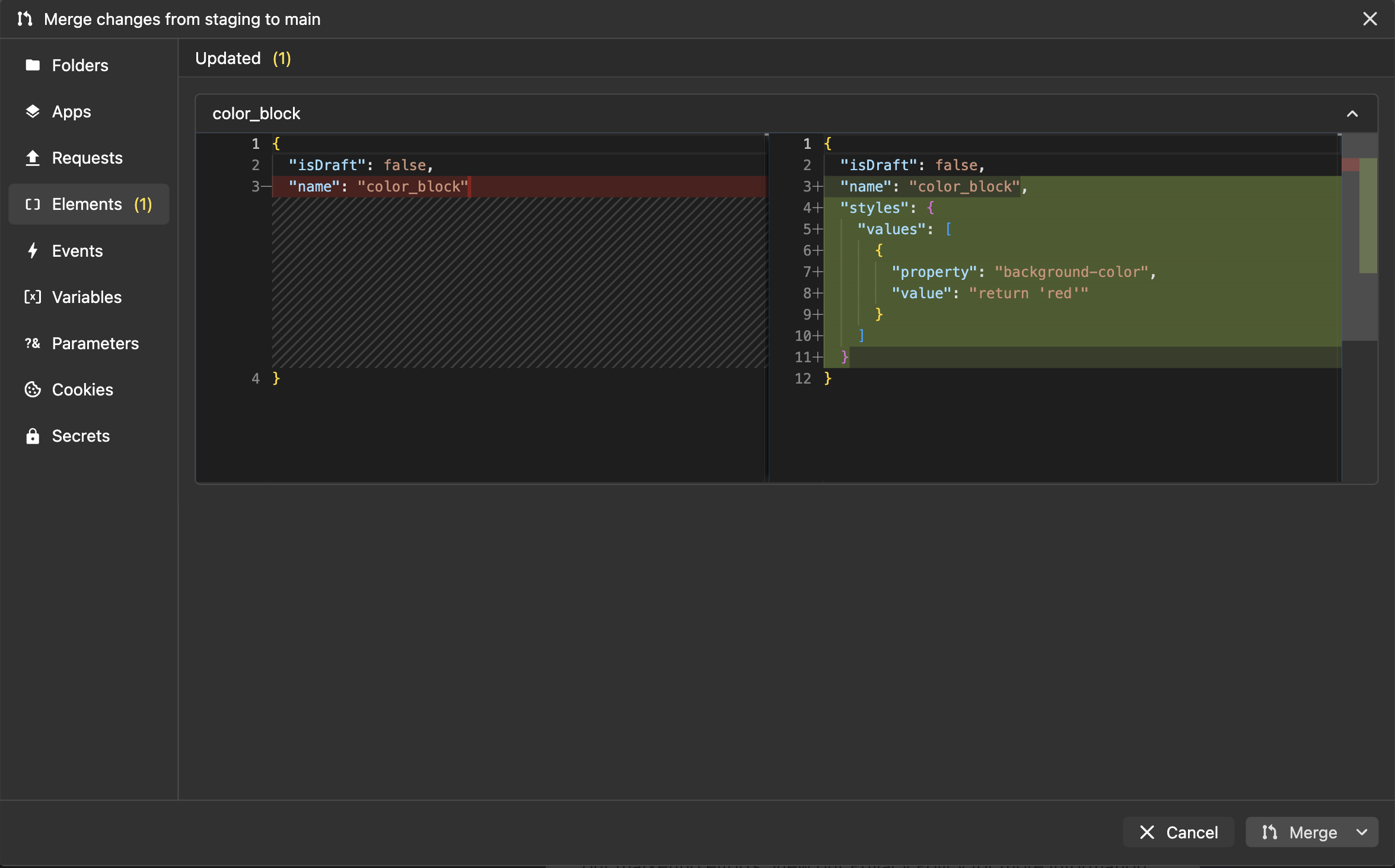Image resolution: width=1395 pixels, height=868 pixels.
Task: Click the Merge button label
Action: (x=1313, y=832)
